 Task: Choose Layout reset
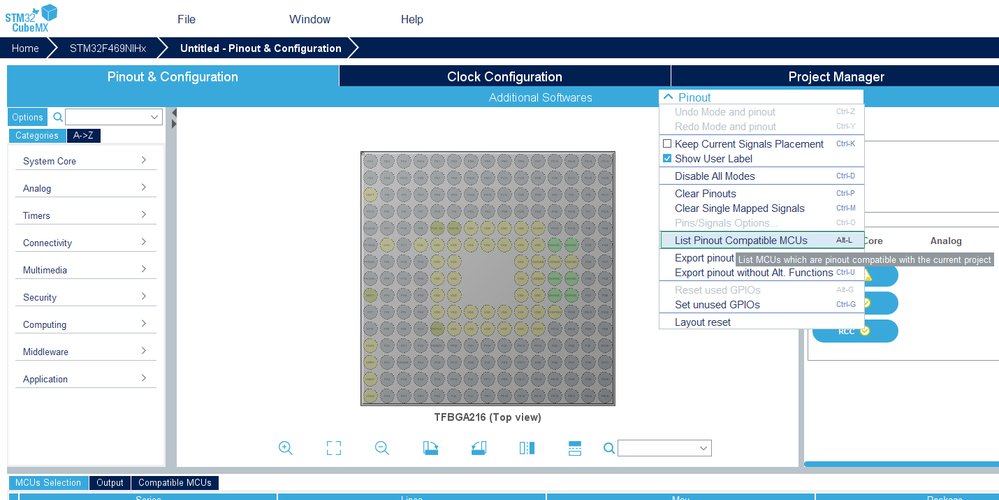761,322
